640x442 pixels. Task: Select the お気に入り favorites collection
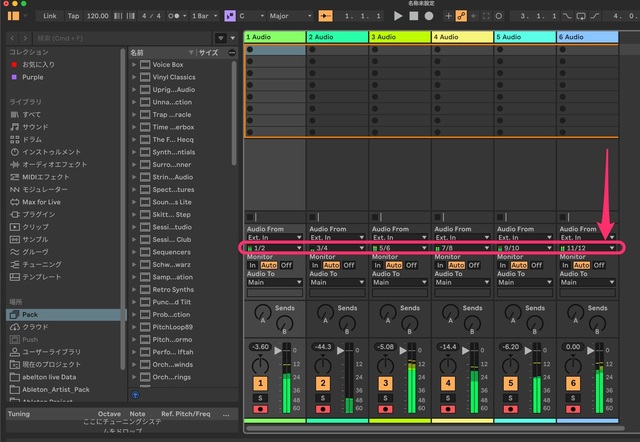(x=39, y=63)
